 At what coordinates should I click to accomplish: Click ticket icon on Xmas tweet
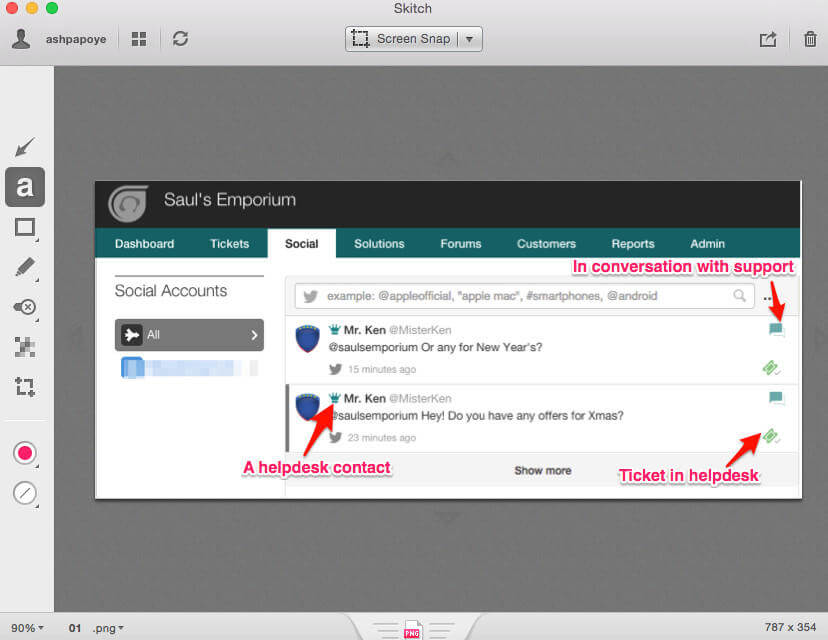coord(770,436)
